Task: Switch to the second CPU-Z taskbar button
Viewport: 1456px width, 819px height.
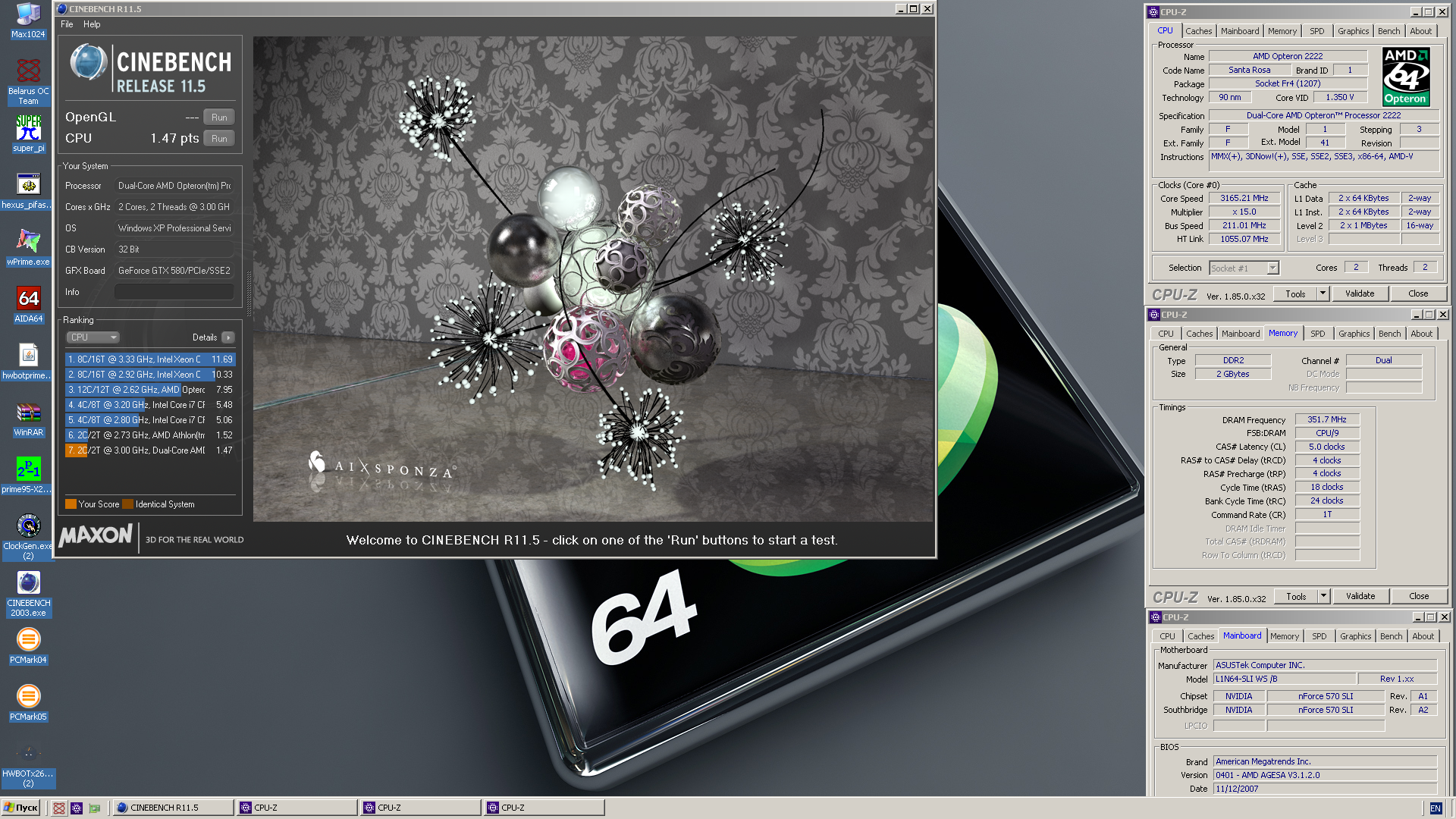Action: pyautogui.click(x=420, y=808)
